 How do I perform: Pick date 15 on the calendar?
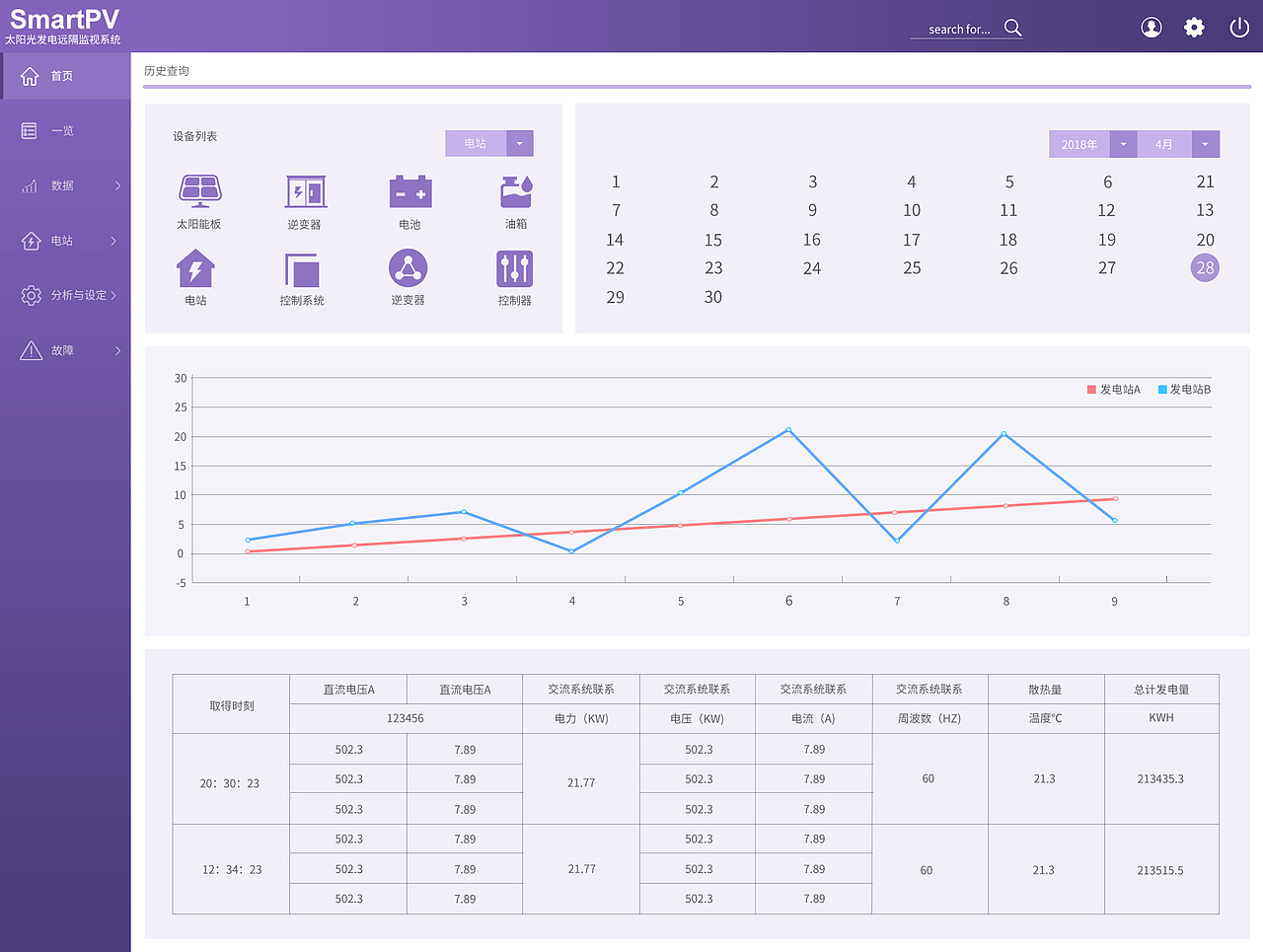click(713, 240)
